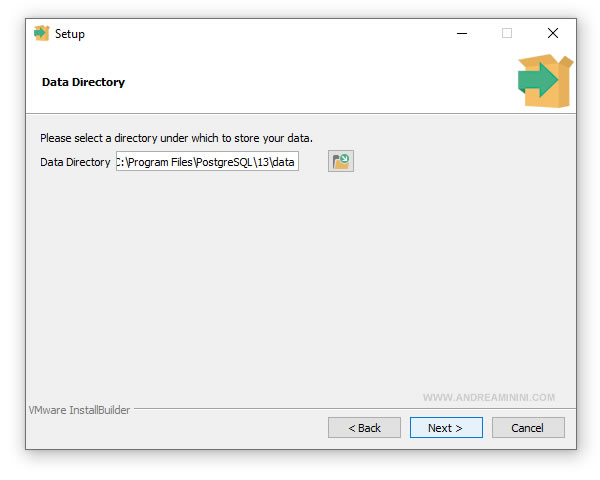This screenshot has width=600, height=480.
Task: Click the VMware InstallBuilder footer label
Action: pyautogui.click(x=79, y=410)
